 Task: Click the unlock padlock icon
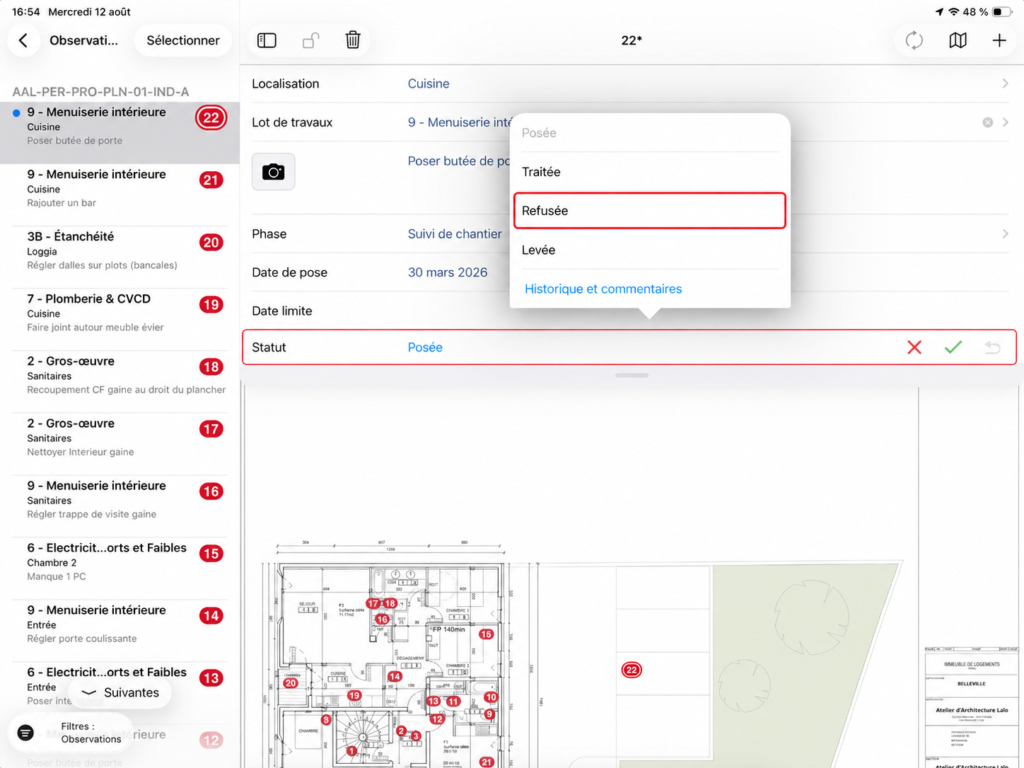pos(310,40)
